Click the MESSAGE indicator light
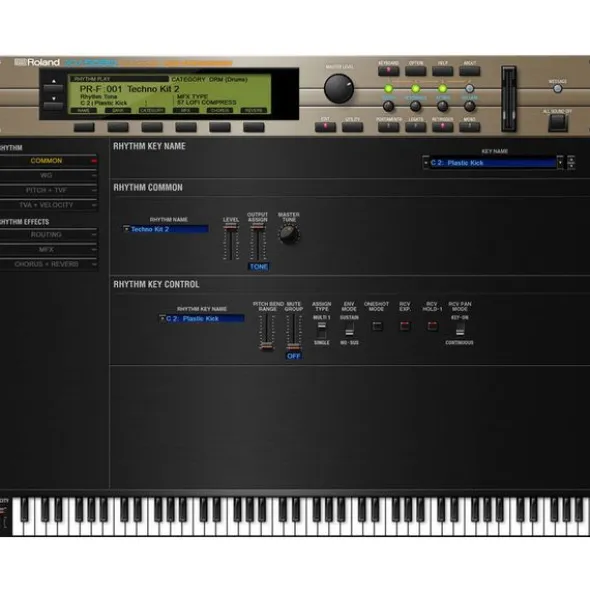The image size is (590, 591). tap(558, 89)
